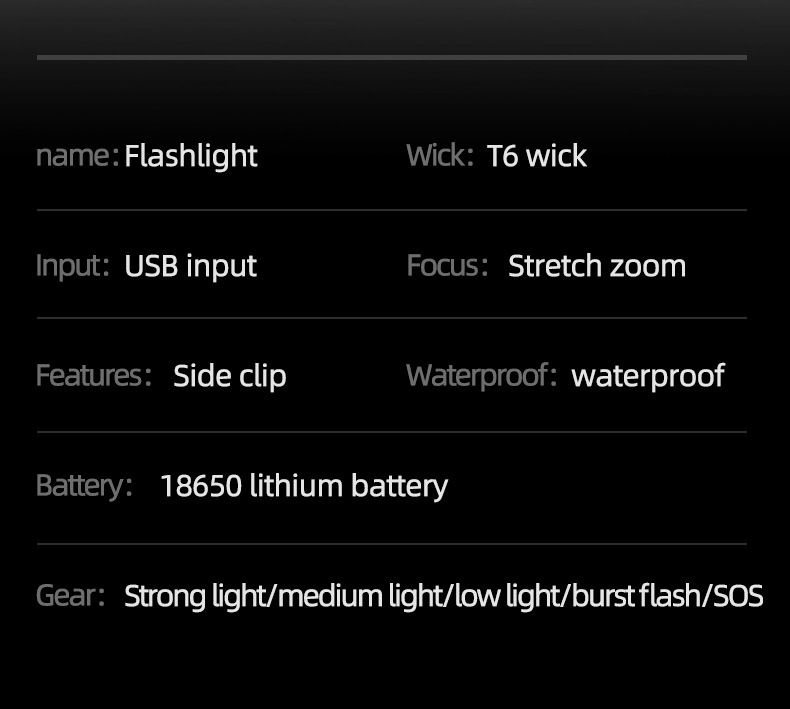Click the "name:" label
Image resolution: width=790 pixels, height=709 pixels.
click(77, 156)
